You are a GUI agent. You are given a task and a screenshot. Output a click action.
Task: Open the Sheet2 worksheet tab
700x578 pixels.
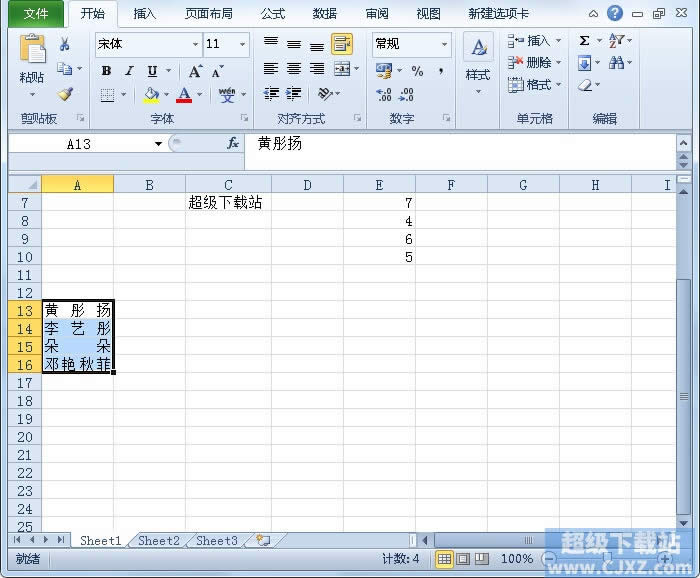pos(159,541)
